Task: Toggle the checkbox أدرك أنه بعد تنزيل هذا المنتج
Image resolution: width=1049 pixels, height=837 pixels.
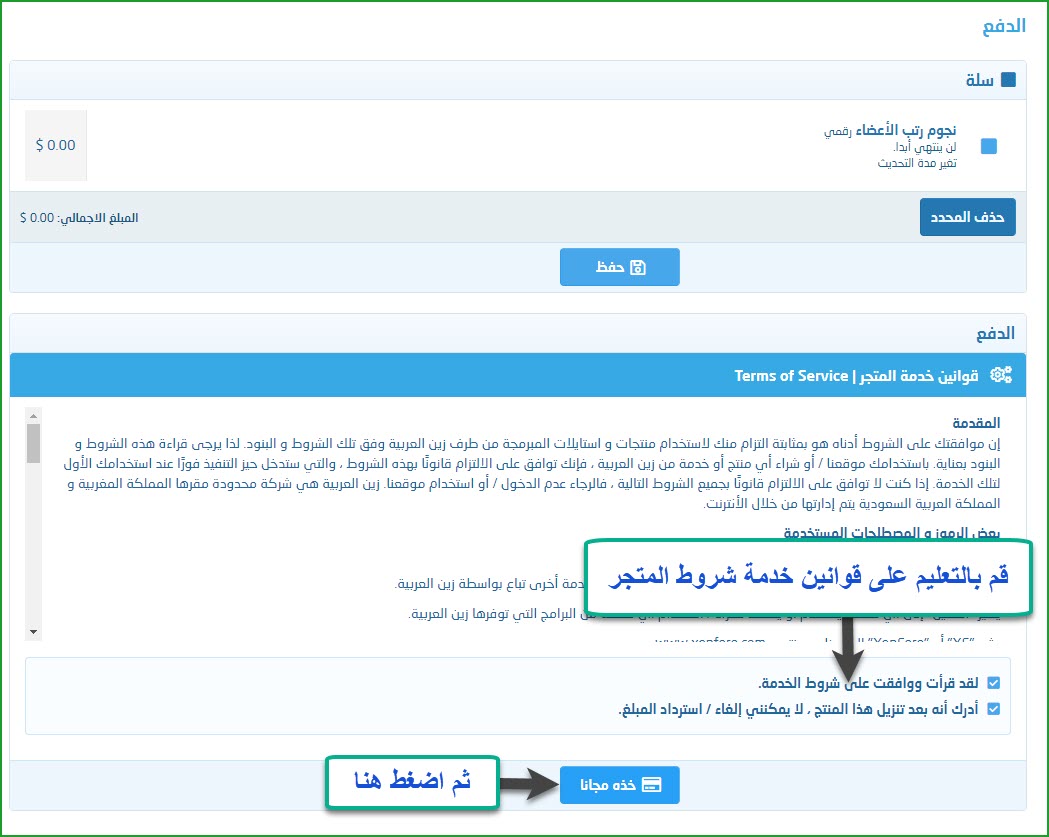Action: [993, 709]
